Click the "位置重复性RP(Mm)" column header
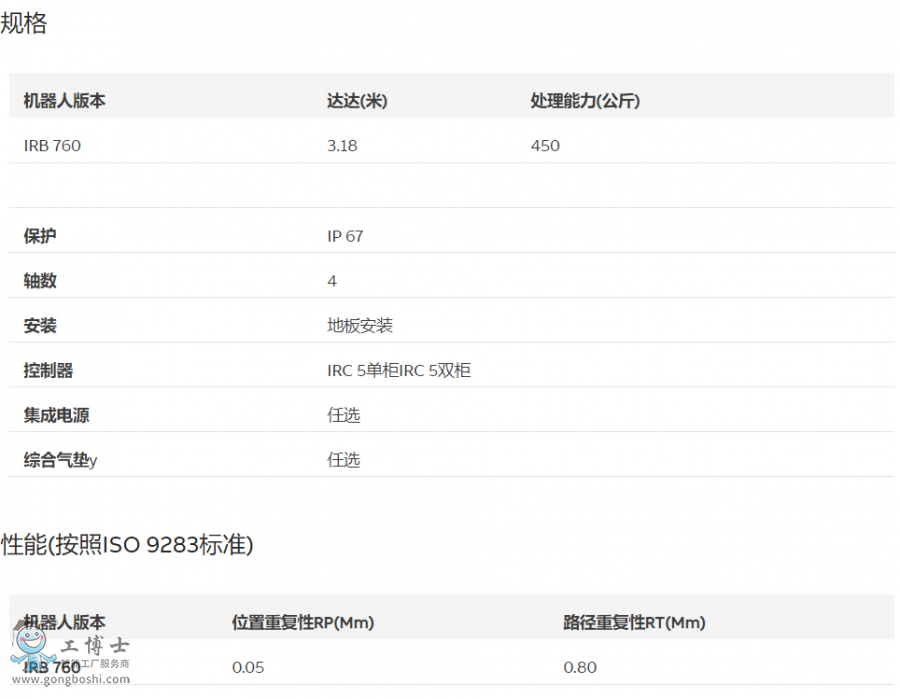The image size is (900, 699). pyautogui.click(x=303, y=622)
